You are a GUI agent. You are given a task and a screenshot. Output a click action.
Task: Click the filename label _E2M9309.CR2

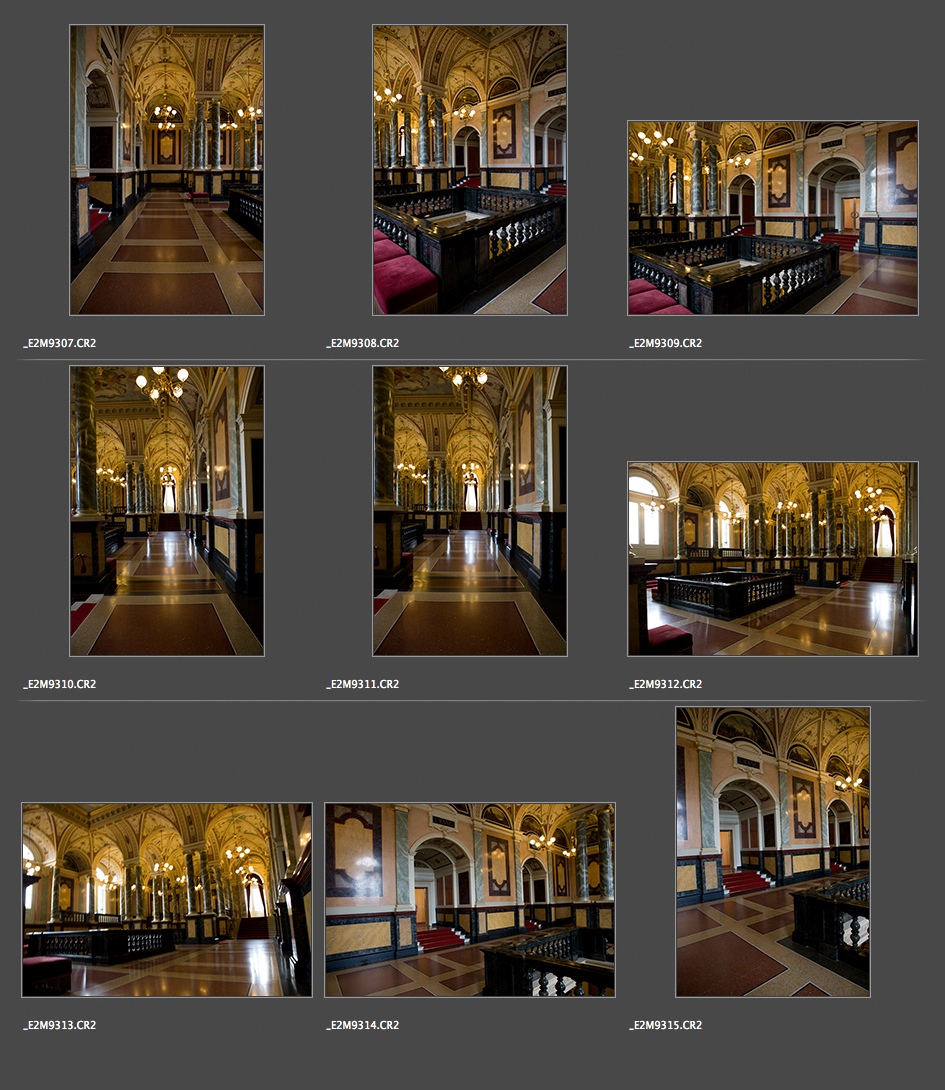666,343
